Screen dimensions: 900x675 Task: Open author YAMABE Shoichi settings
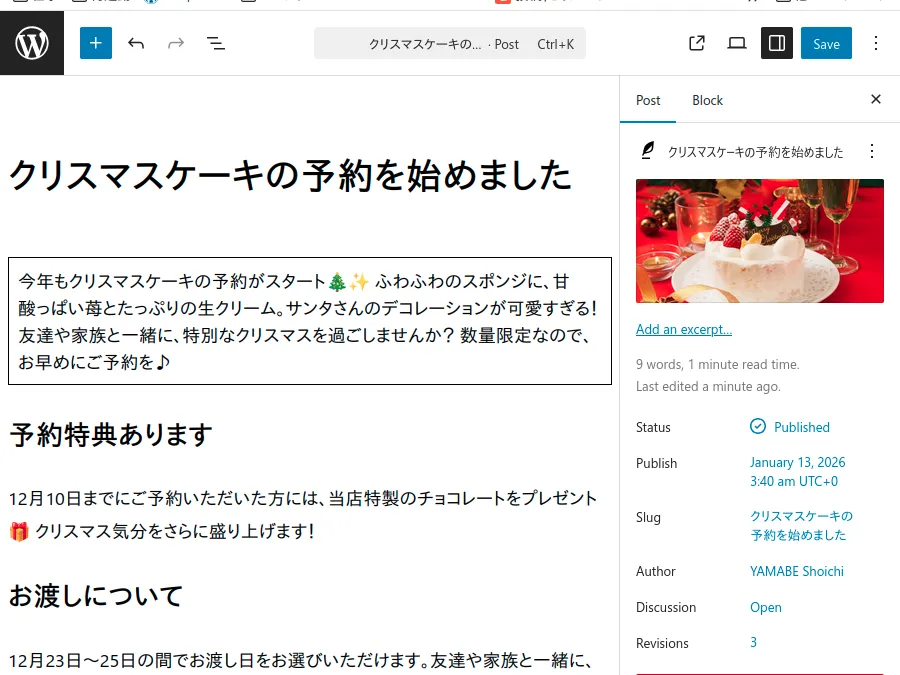point(797,571)
